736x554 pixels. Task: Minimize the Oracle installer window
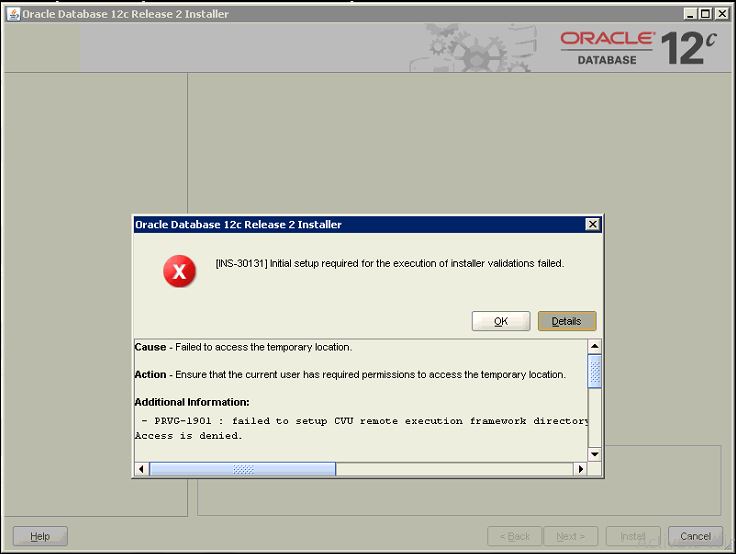click(x=690, y=14)
